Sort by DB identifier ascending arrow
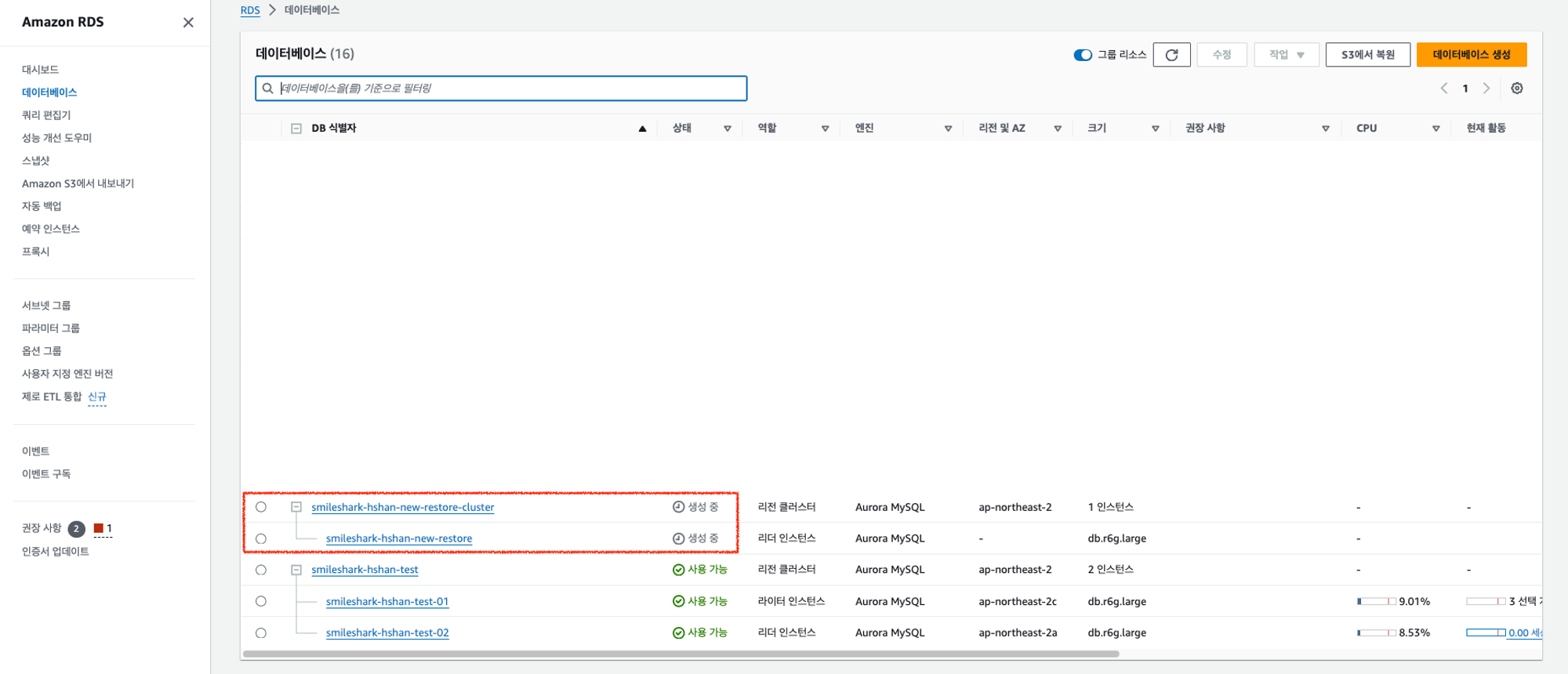This screenshot has height=674, width=1568. 642,129
